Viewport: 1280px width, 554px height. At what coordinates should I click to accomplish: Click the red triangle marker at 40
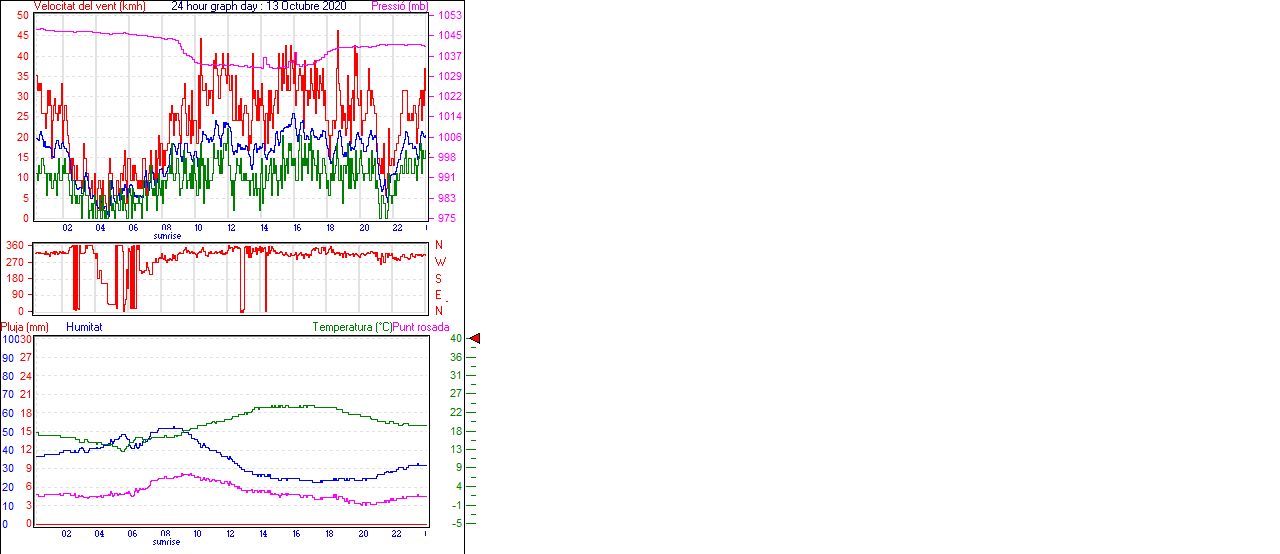[475, 339]
